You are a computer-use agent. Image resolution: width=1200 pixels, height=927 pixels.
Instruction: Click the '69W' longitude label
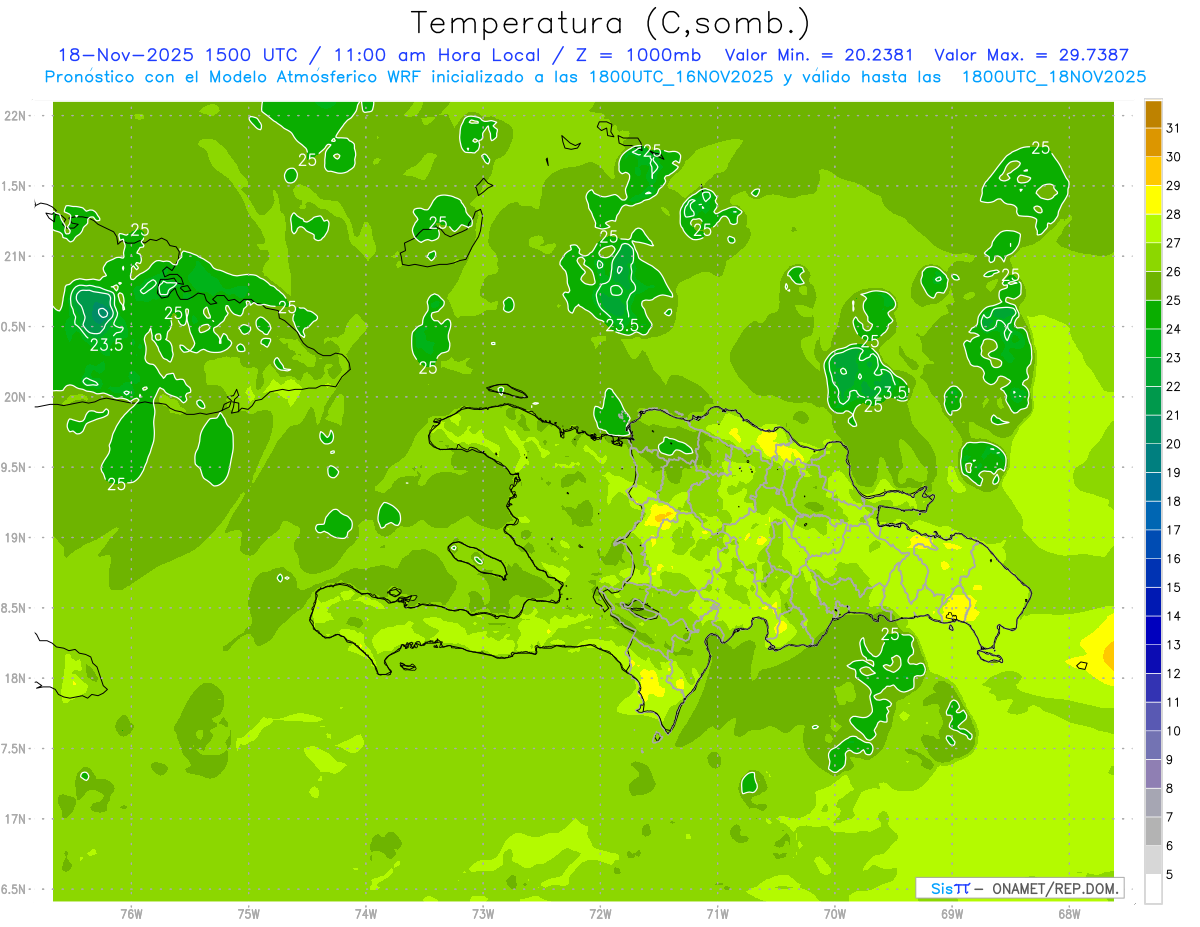pyautogui.click(x=952, y=913)
